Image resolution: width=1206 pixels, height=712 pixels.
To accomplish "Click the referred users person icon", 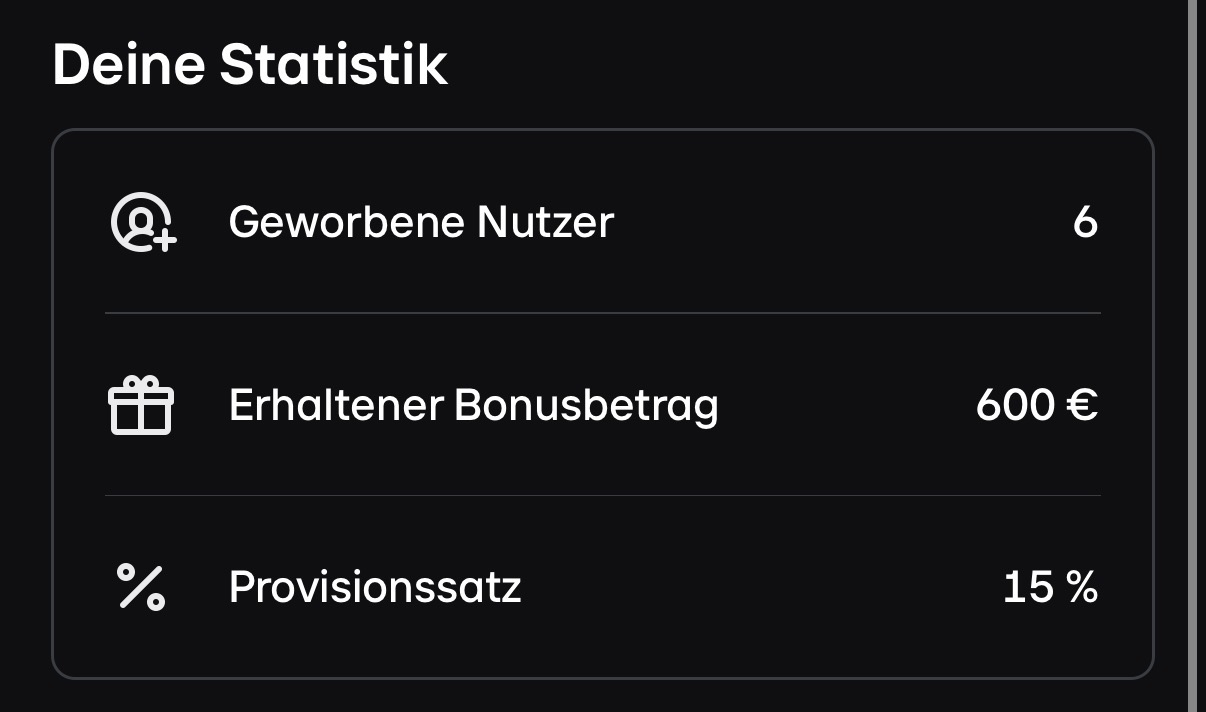I will [x=140, y=221].
